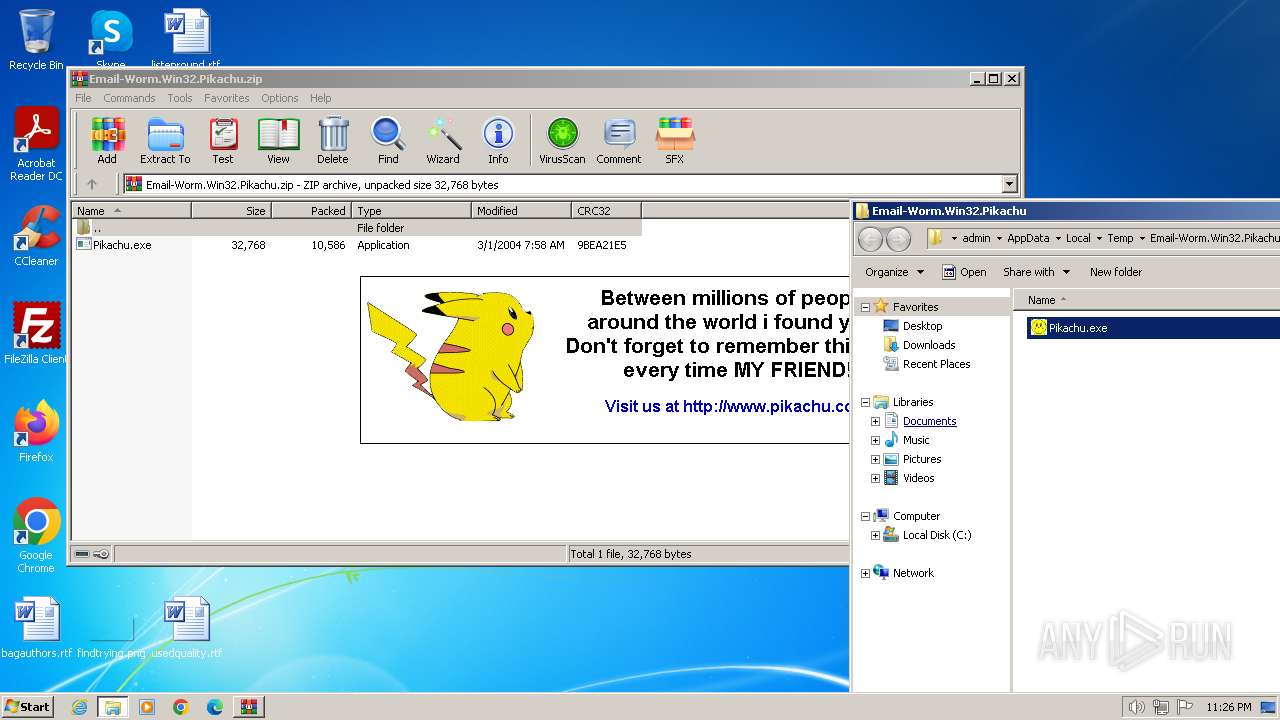
Task: Run the Test archive tool
Action: (222, 140)
